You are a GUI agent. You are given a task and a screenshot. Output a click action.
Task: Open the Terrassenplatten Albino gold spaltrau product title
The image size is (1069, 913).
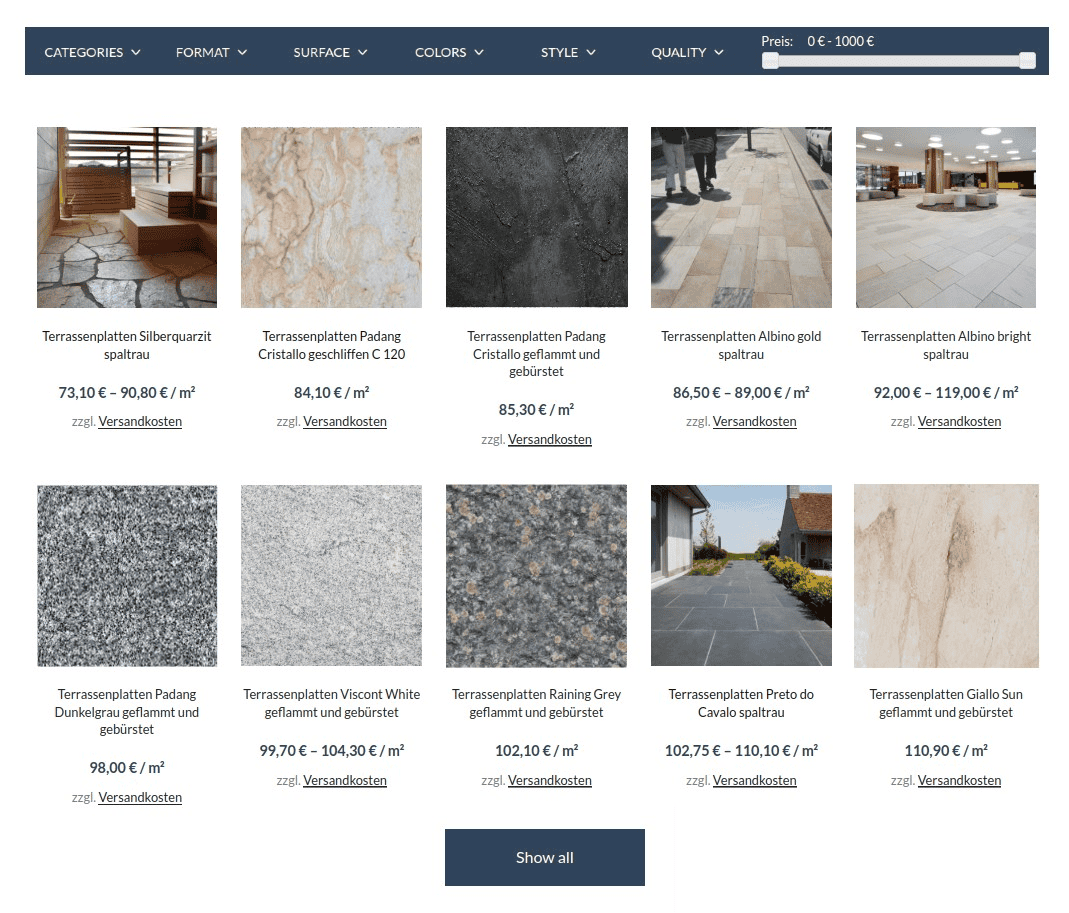741,345
